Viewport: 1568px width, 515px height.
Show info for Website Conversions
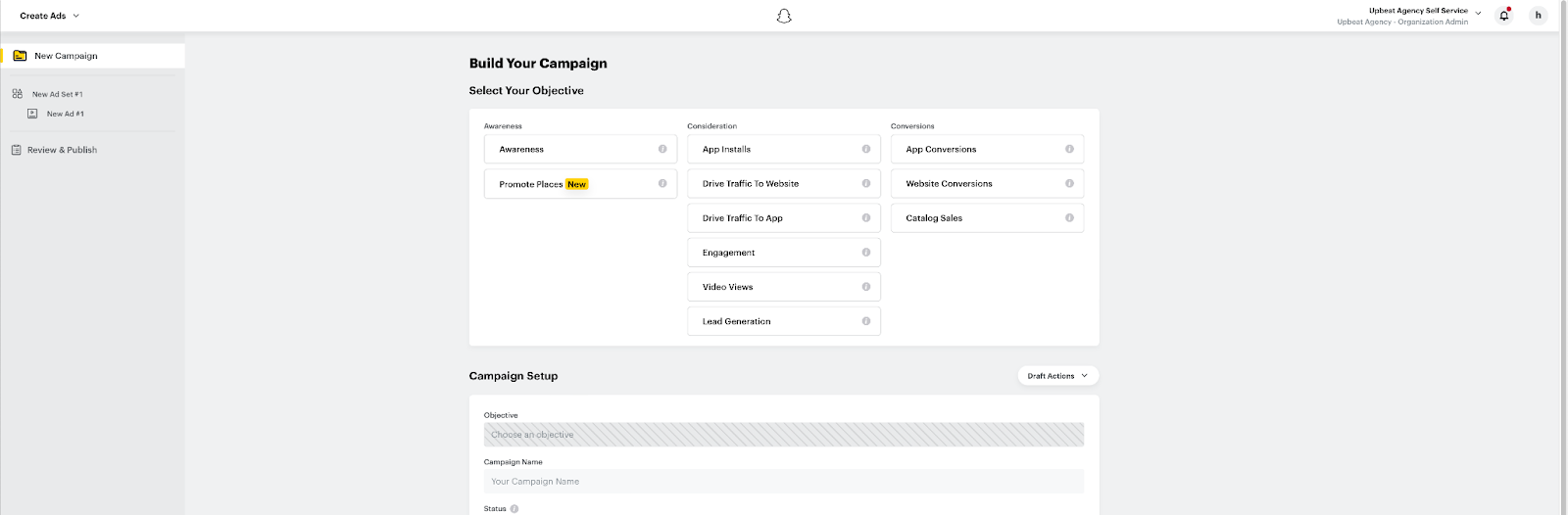(x=1069, y=183)
